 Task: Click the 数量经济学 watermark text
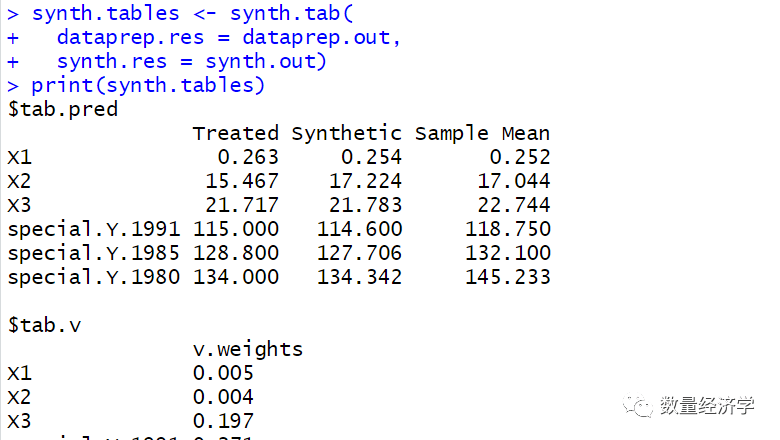click(707, 406)
